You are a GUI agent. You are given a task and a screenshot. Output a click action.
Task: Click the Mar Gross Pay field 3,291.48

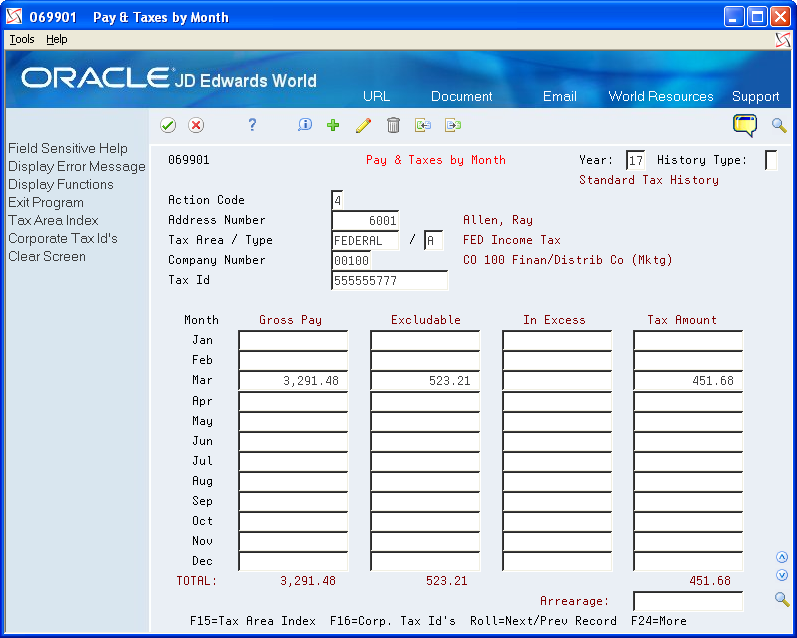[293, 380]
